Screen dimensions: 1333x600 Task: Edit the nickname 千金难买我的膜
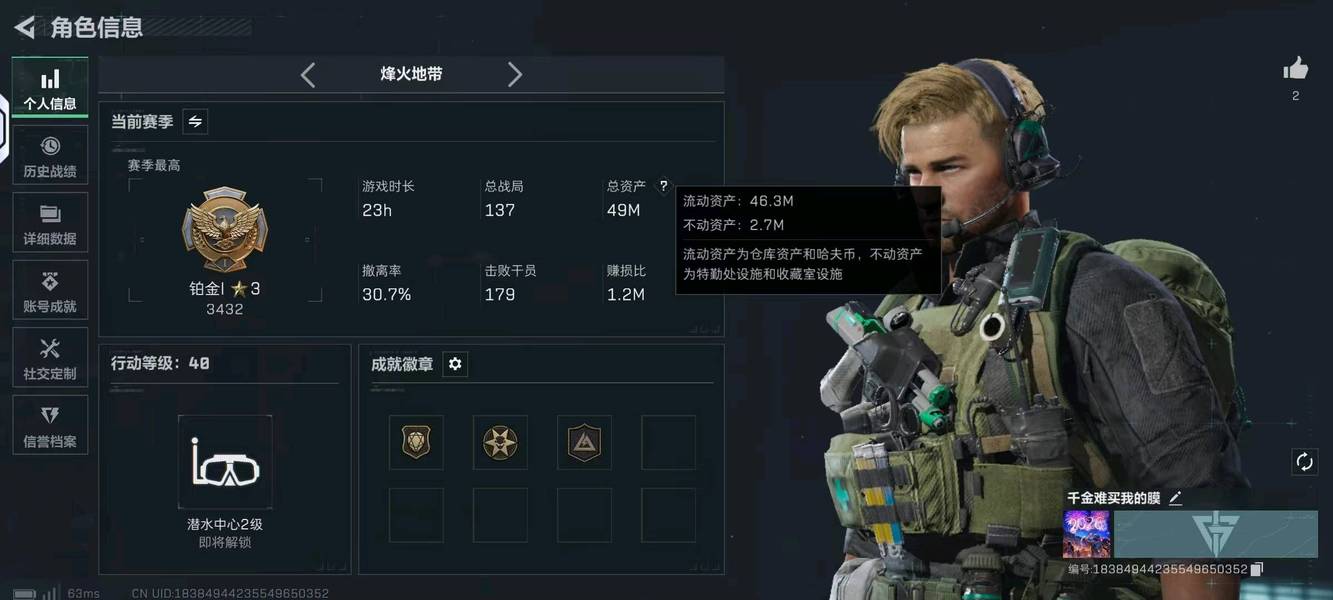click(1176, 497)
